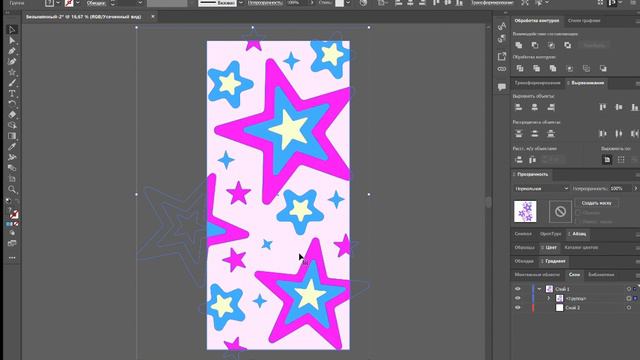
Task: Click target circle of <Группа> row
Action: coord(629,298)
